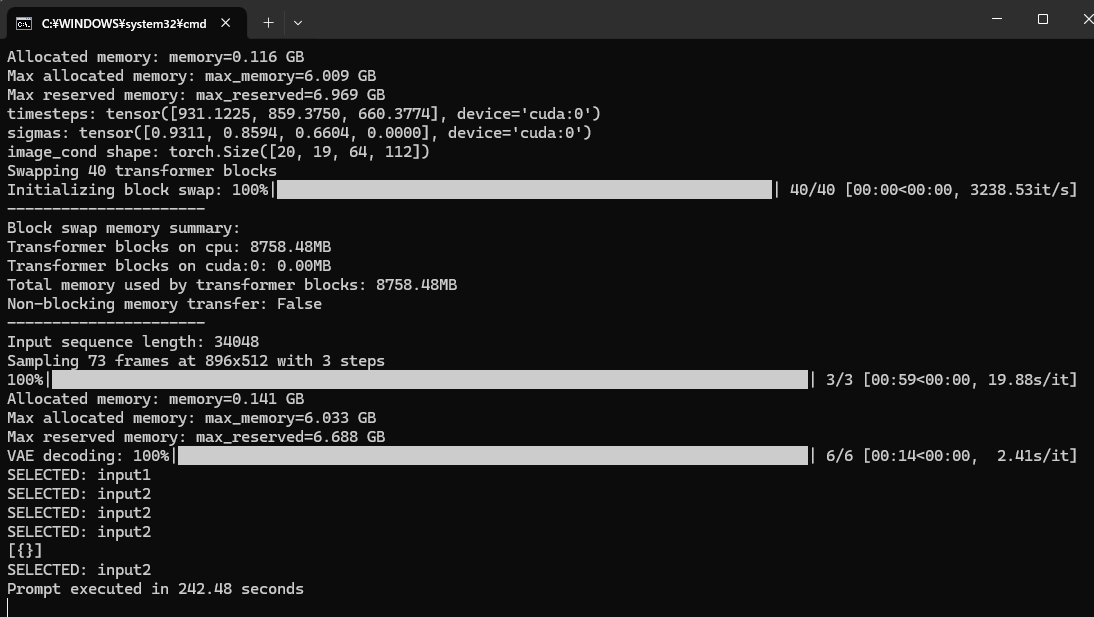
Task: Click the empty title bar drag area
Action: click(640, 20)
